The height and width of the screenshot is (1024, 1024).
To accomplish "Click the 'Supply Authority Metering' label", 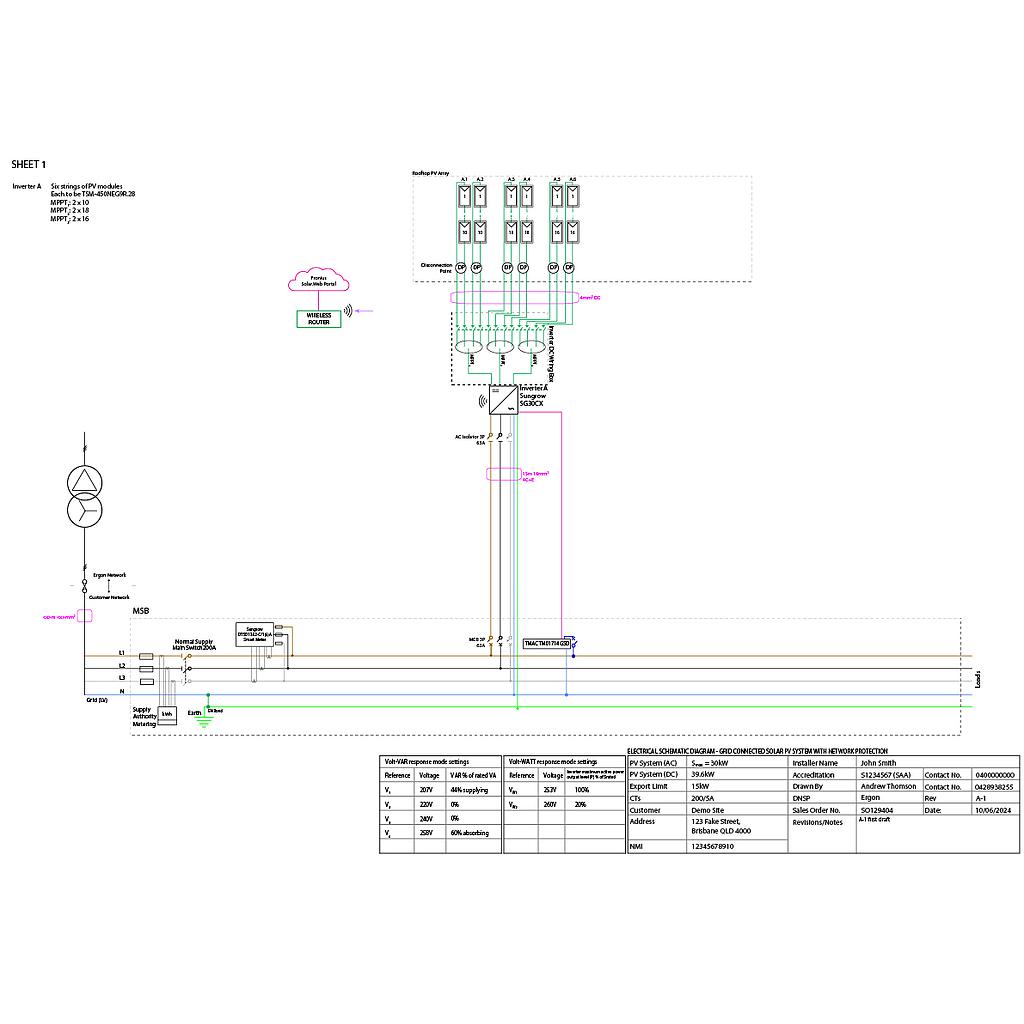I will coord(144,716).
